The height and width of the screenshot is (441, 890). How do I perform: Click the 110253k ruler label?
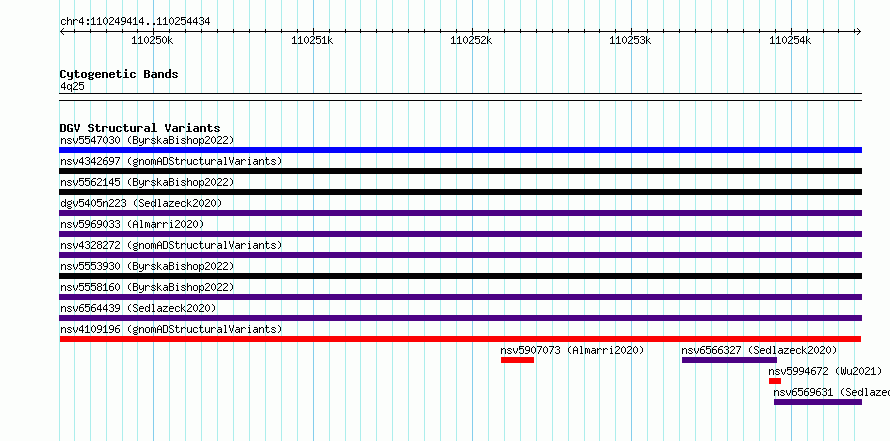click(x=630, y=40)
